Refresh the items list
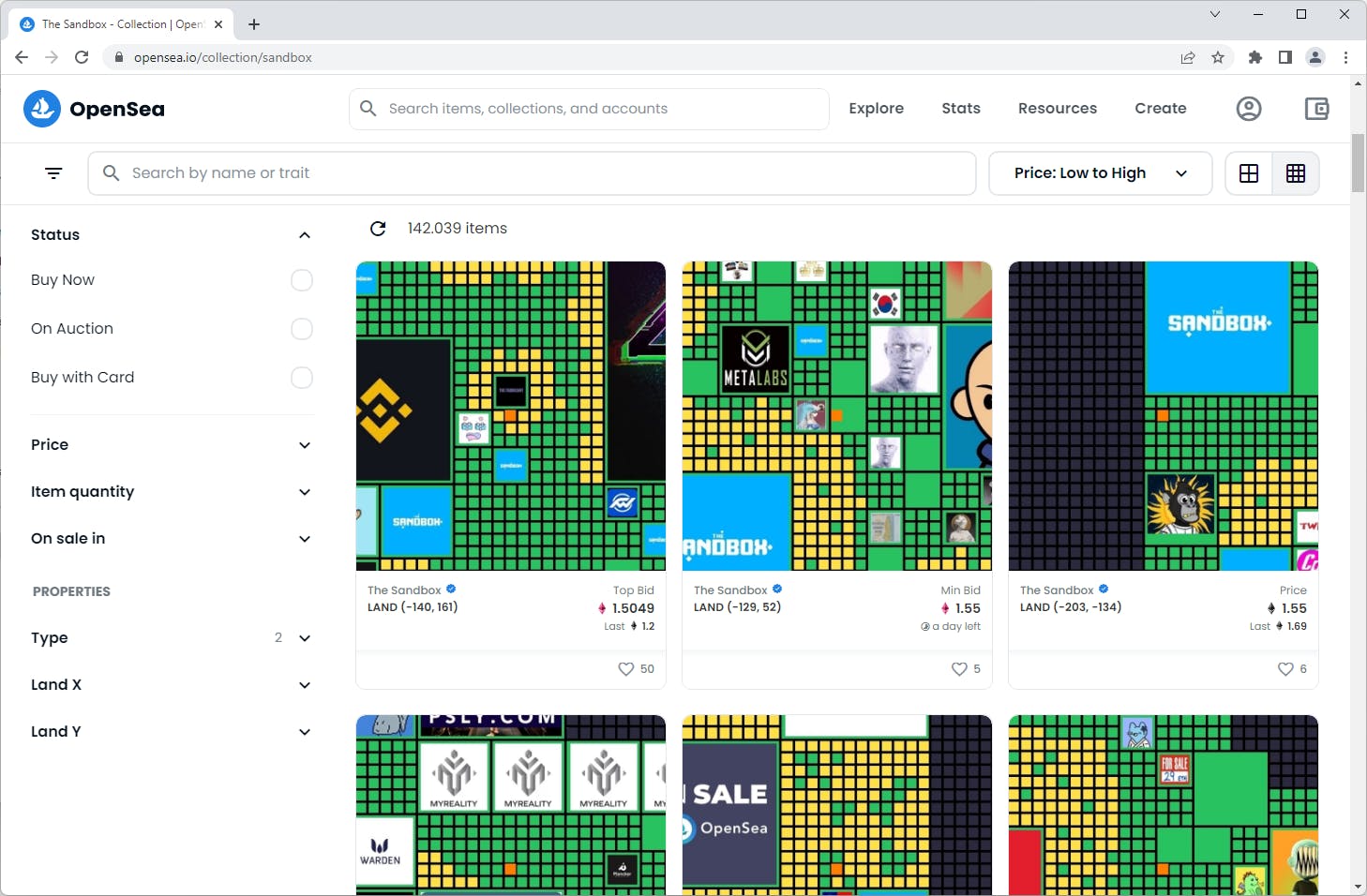Viewport: 1367px width, 896px height. point(378,229)
